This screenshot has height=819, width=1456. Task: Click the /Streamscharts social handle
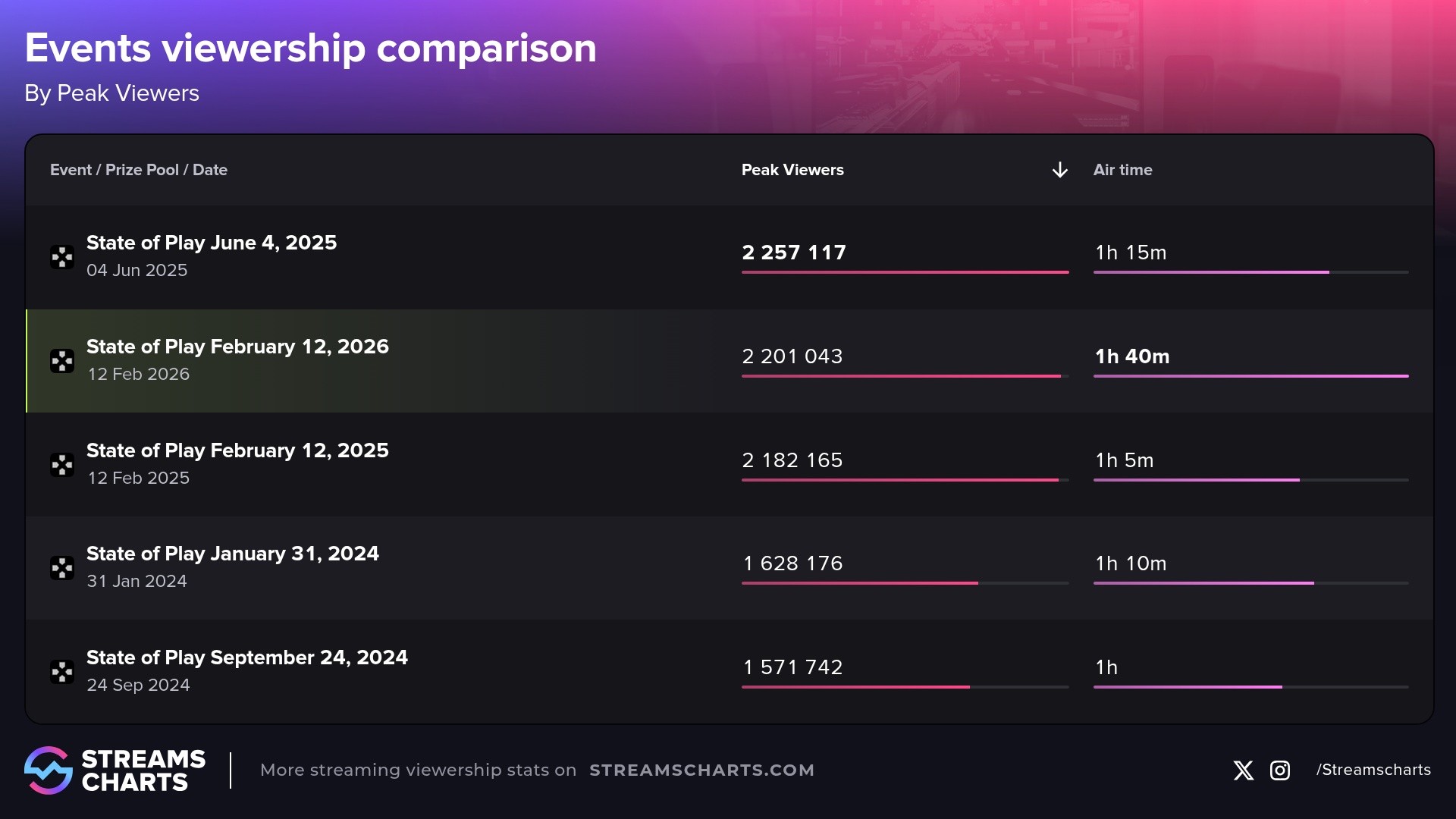pyautogui.click(x=1373, y=770)
